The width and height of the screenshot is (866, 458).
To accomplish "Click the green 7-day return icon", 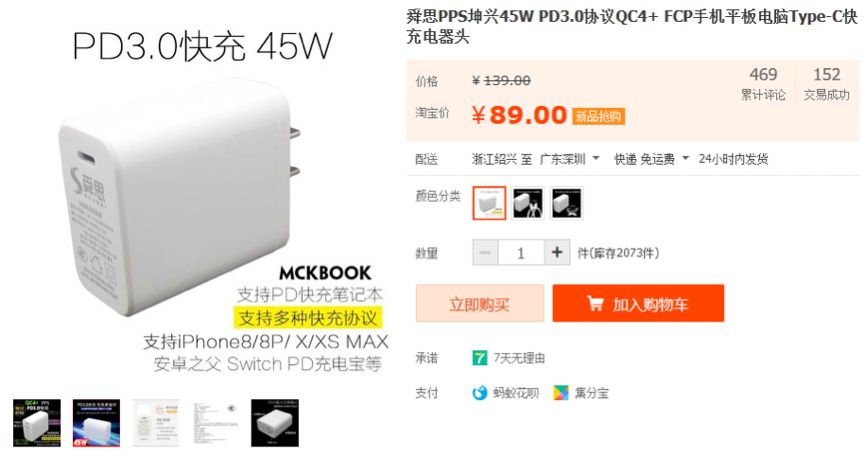I will 479,358.
